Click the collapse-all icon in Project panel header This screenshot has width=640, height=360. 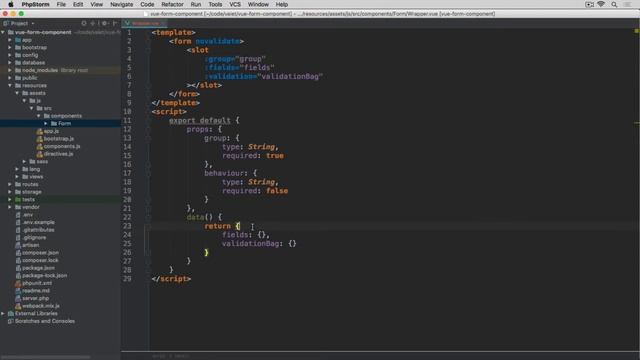click(x=93, y=24)
